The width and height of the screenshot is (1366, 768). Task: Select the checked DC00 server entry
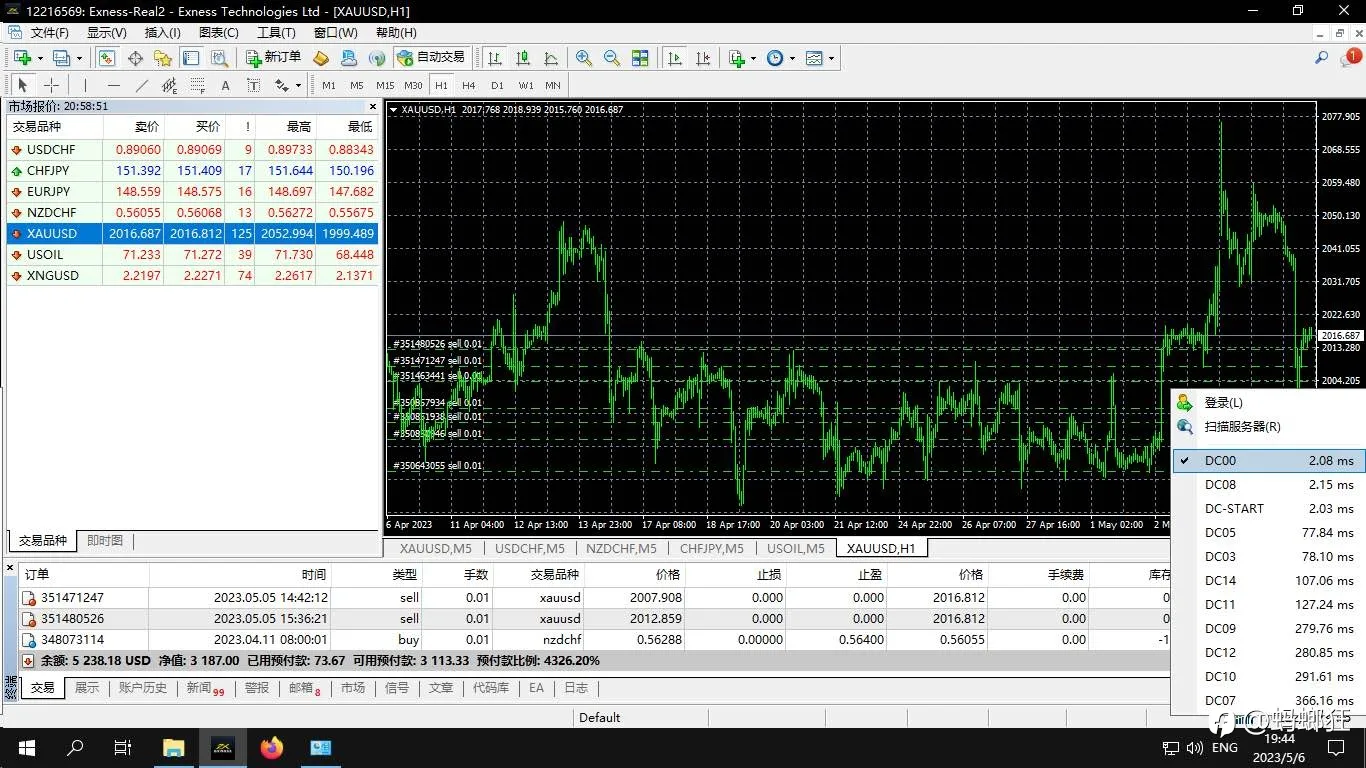click(1268, 461)
